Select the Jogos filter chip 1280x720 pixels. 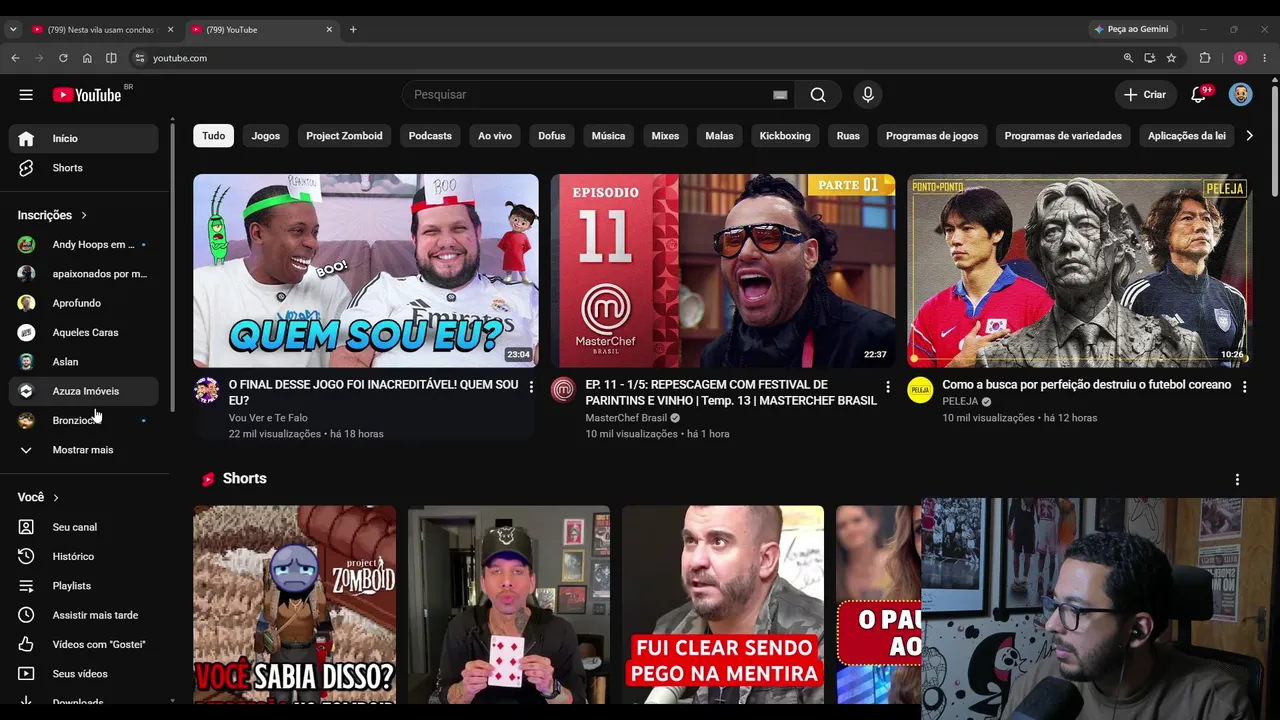pos(266,136)
